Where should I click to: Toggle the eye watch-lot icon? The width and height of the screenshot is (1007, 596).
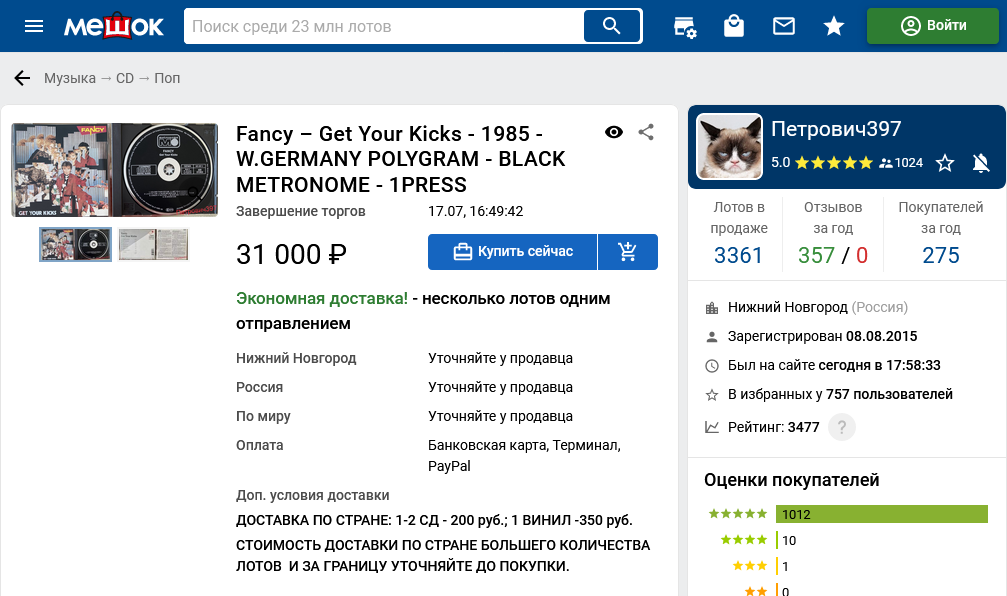(614, 132)
